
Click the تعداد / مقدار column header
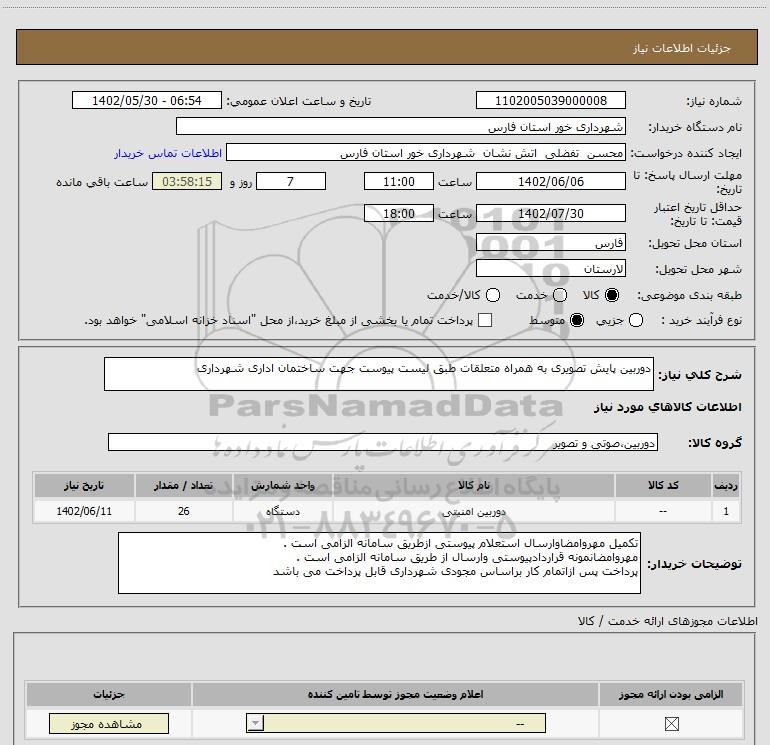pos(184,485)
